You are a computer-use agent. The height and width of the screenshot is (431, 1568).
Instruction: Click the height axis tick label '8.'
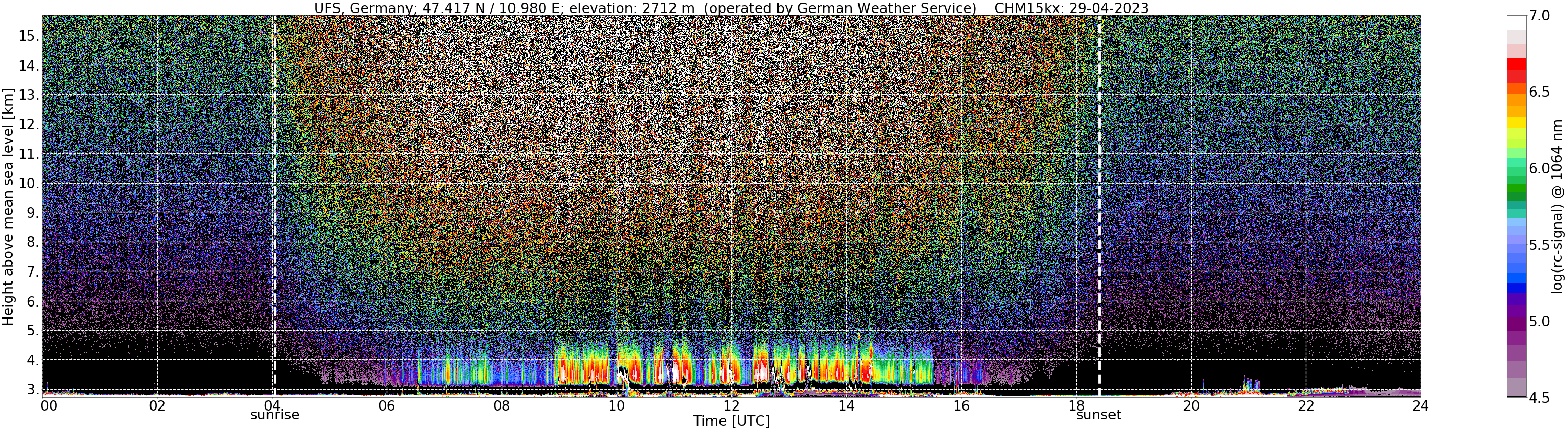click(32, 242)
